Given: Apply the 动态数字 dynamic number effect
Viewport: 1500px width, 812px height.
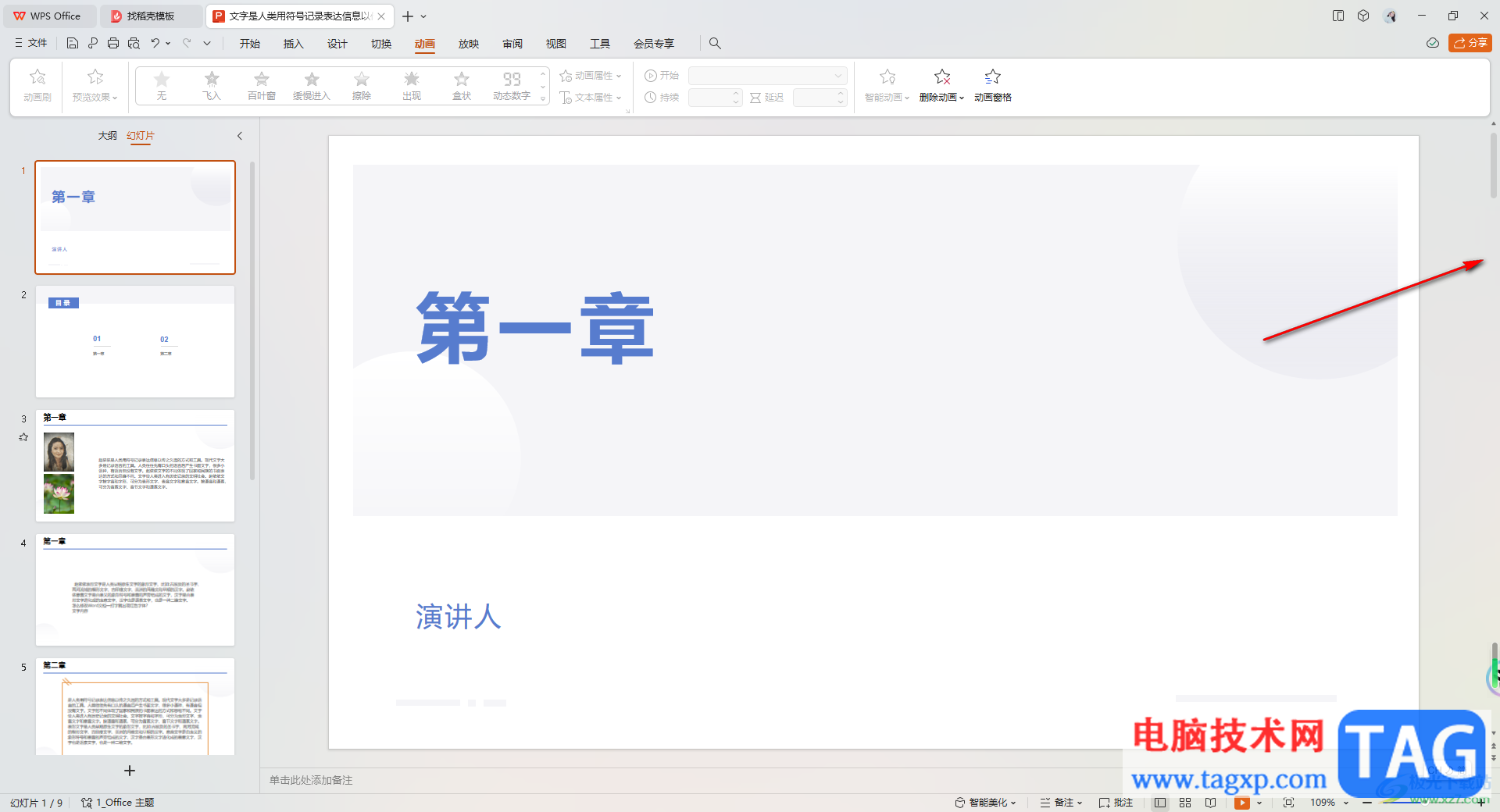Looking at the screenshot, I should point(512,85).
